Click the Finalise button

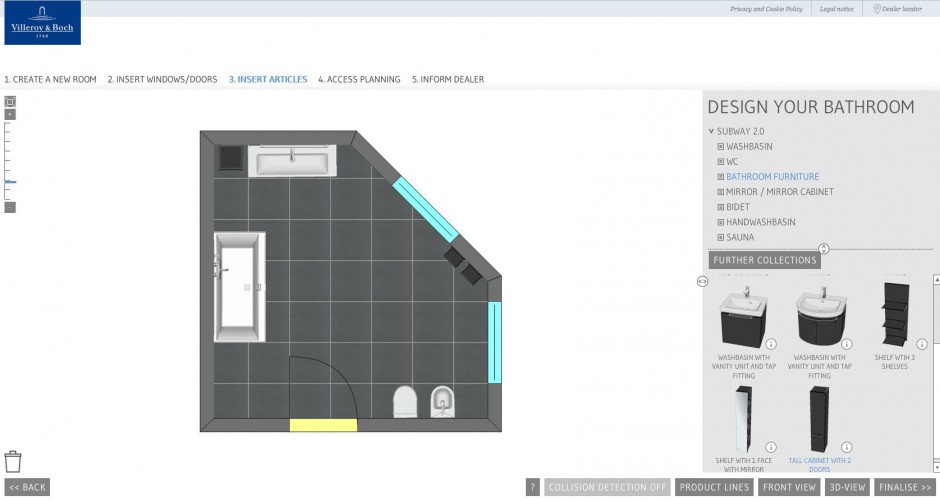coord(904,487)
